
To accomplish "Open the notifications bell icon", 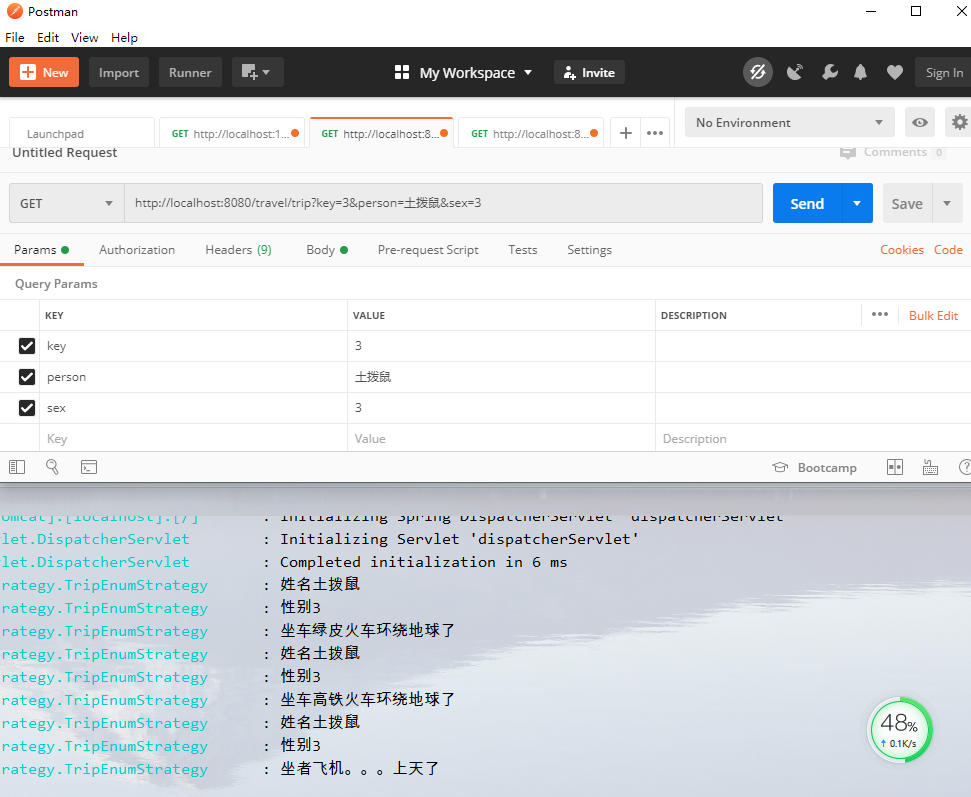I will coord(861,72).
